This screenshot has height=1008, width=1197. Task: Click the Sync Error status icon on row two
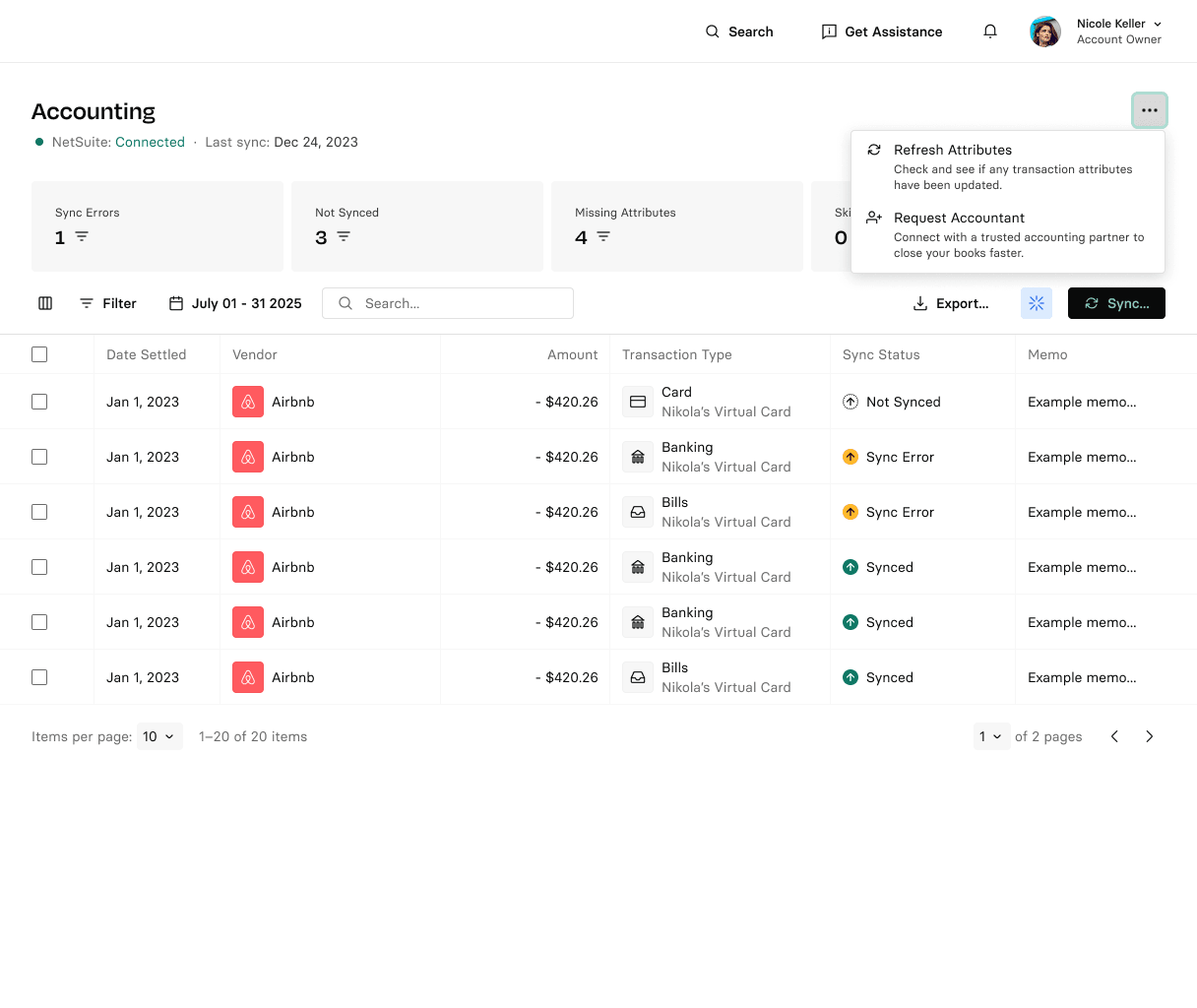(850, 456)
